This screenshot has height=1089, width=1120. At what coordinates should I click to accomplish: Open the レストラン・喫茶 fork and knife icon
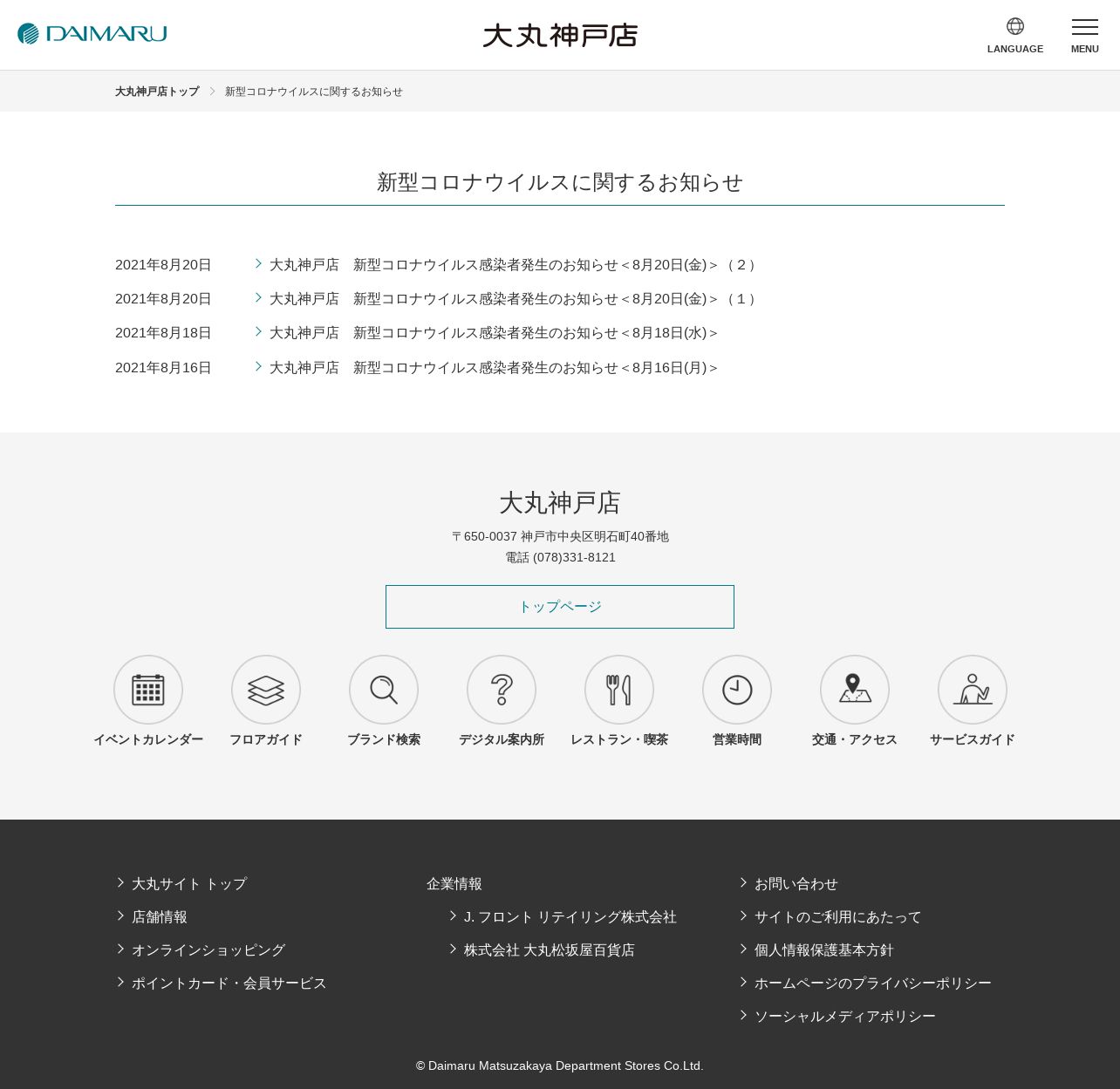tap(619, 690)
